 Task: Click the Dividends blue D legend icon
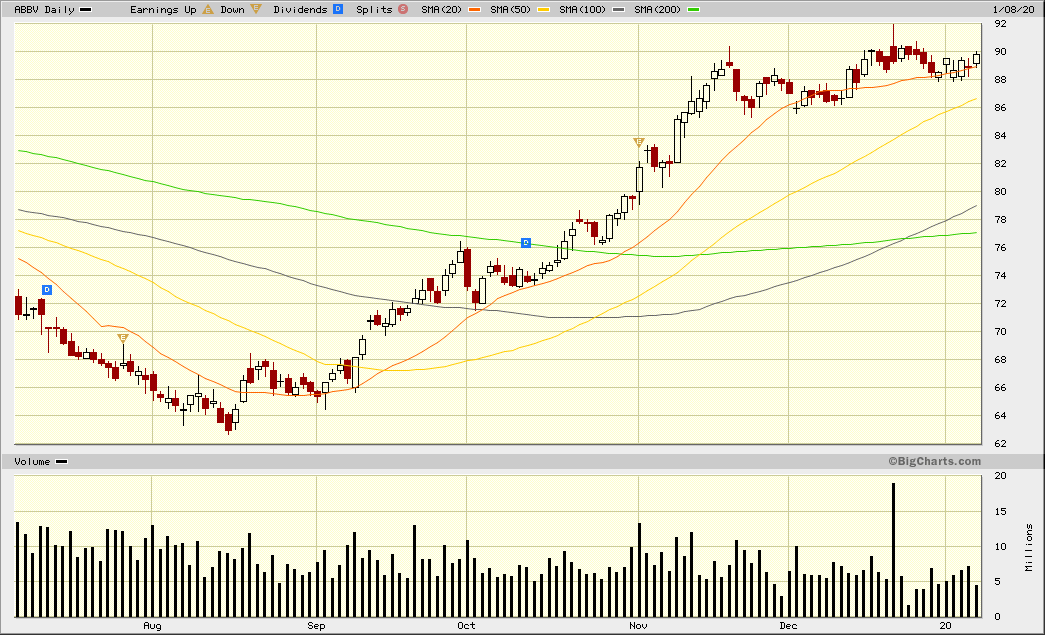pos(338,9)
